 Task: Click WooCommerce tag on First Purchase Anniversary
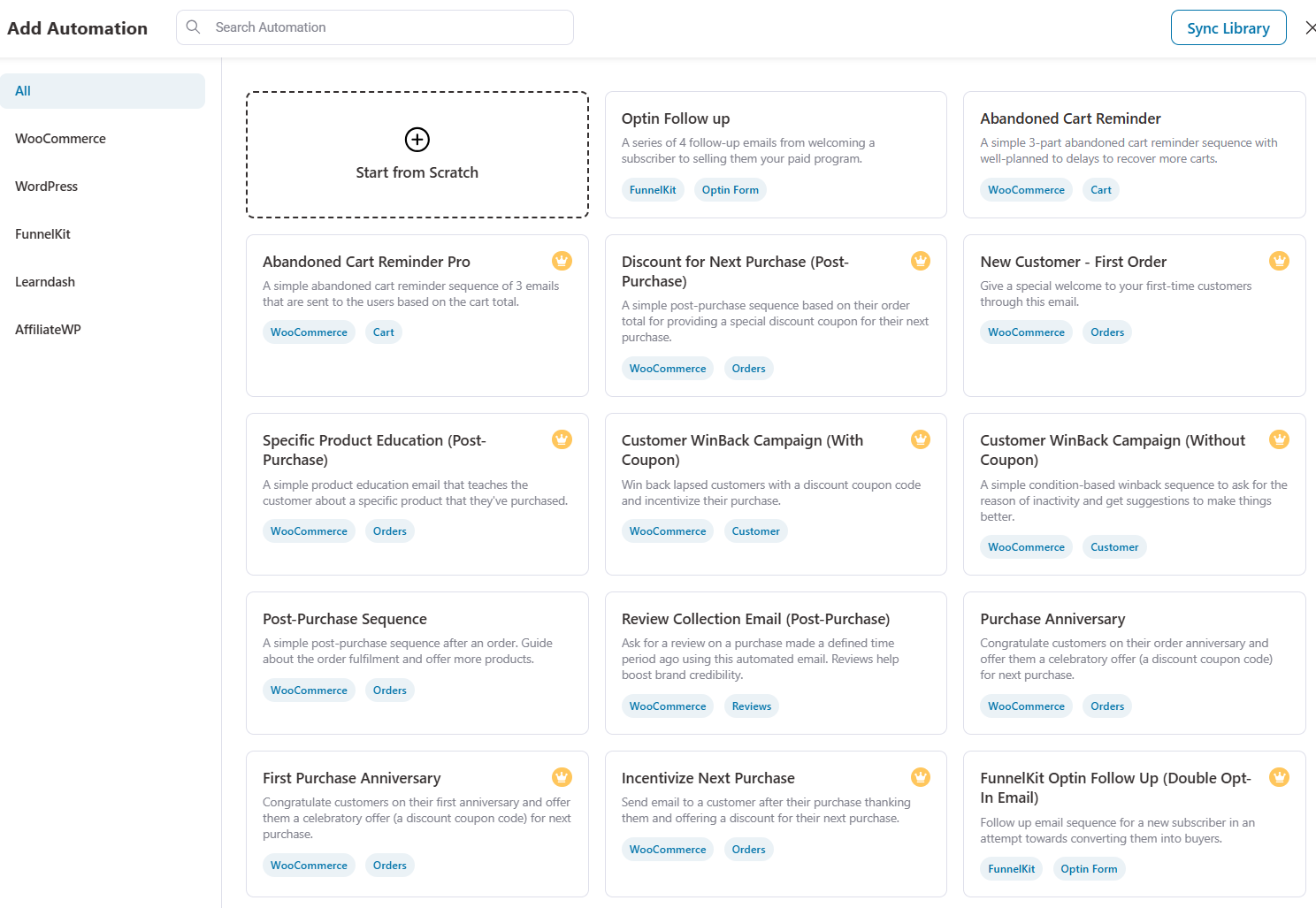(309, 866)
